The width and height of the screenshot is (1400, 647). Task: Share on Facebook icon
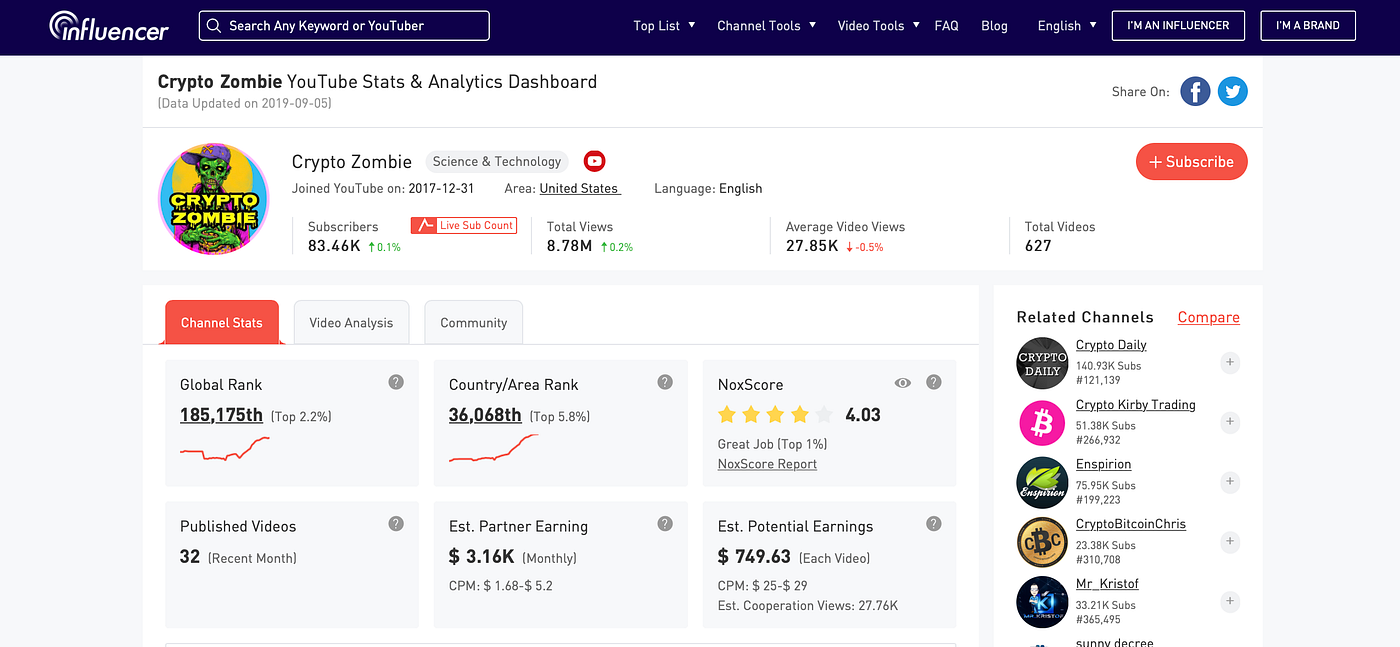(1195, 92)
